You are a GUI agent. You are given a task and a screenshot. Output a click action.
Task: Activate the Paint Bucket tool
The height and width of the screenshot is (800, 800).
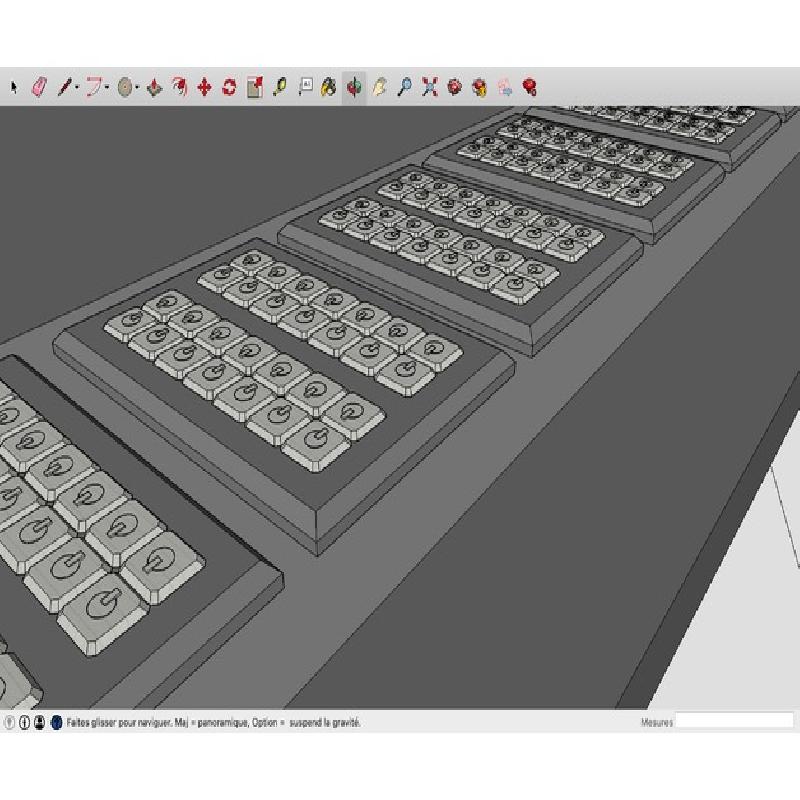pyautogui.click(x=329, y=88)
